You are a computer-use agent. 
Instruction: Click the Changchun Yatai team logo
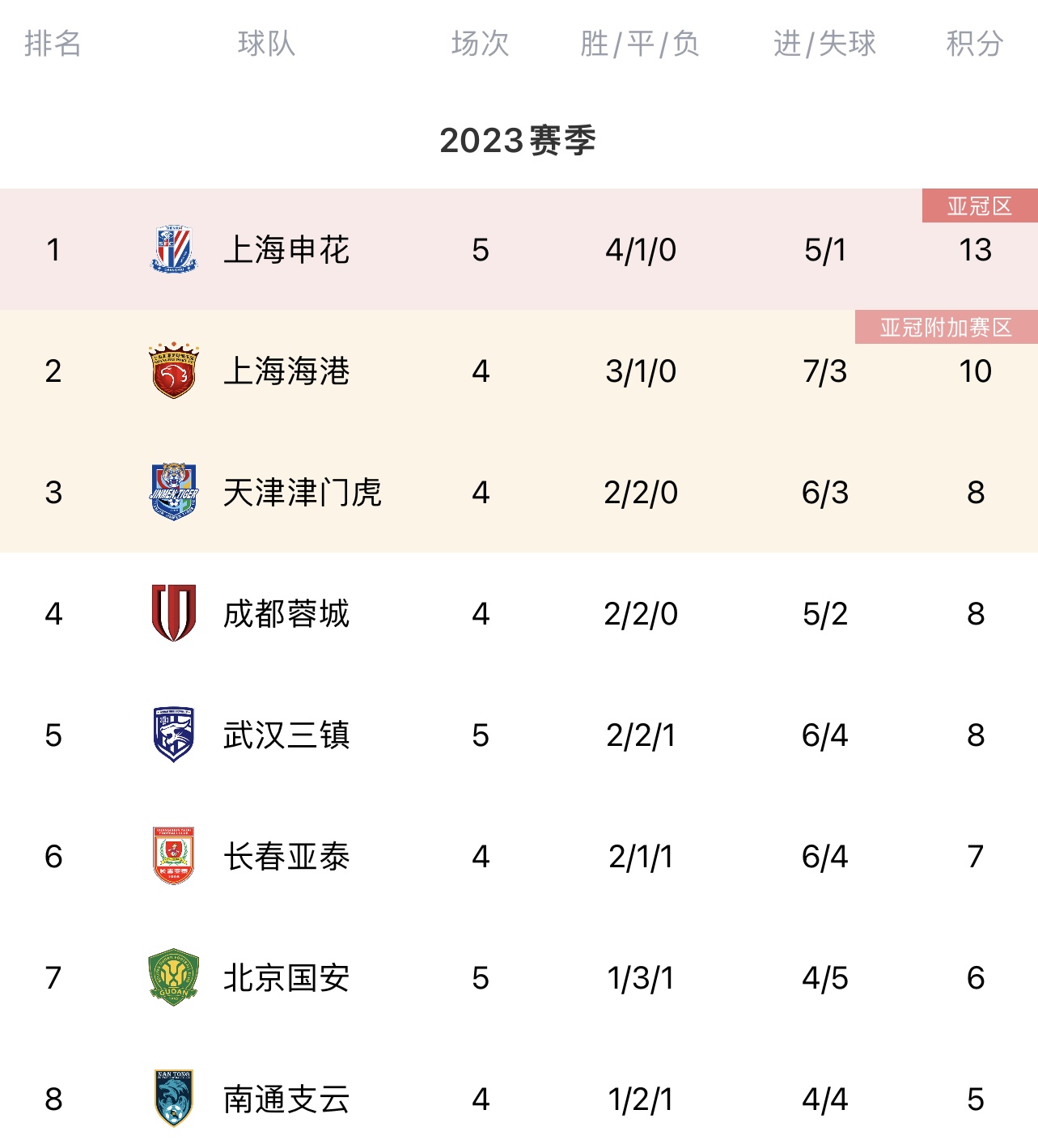point(174,856)
